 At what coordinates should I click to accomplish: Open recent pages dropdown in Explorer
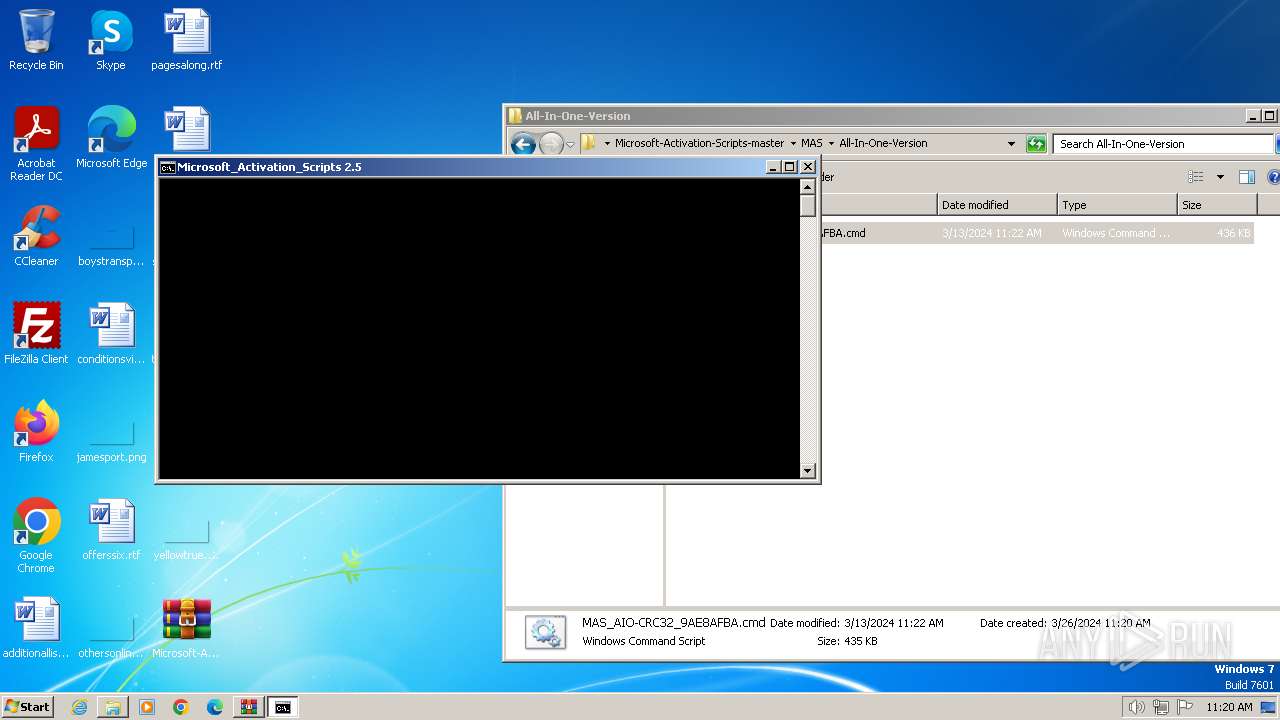coord(570,144)
